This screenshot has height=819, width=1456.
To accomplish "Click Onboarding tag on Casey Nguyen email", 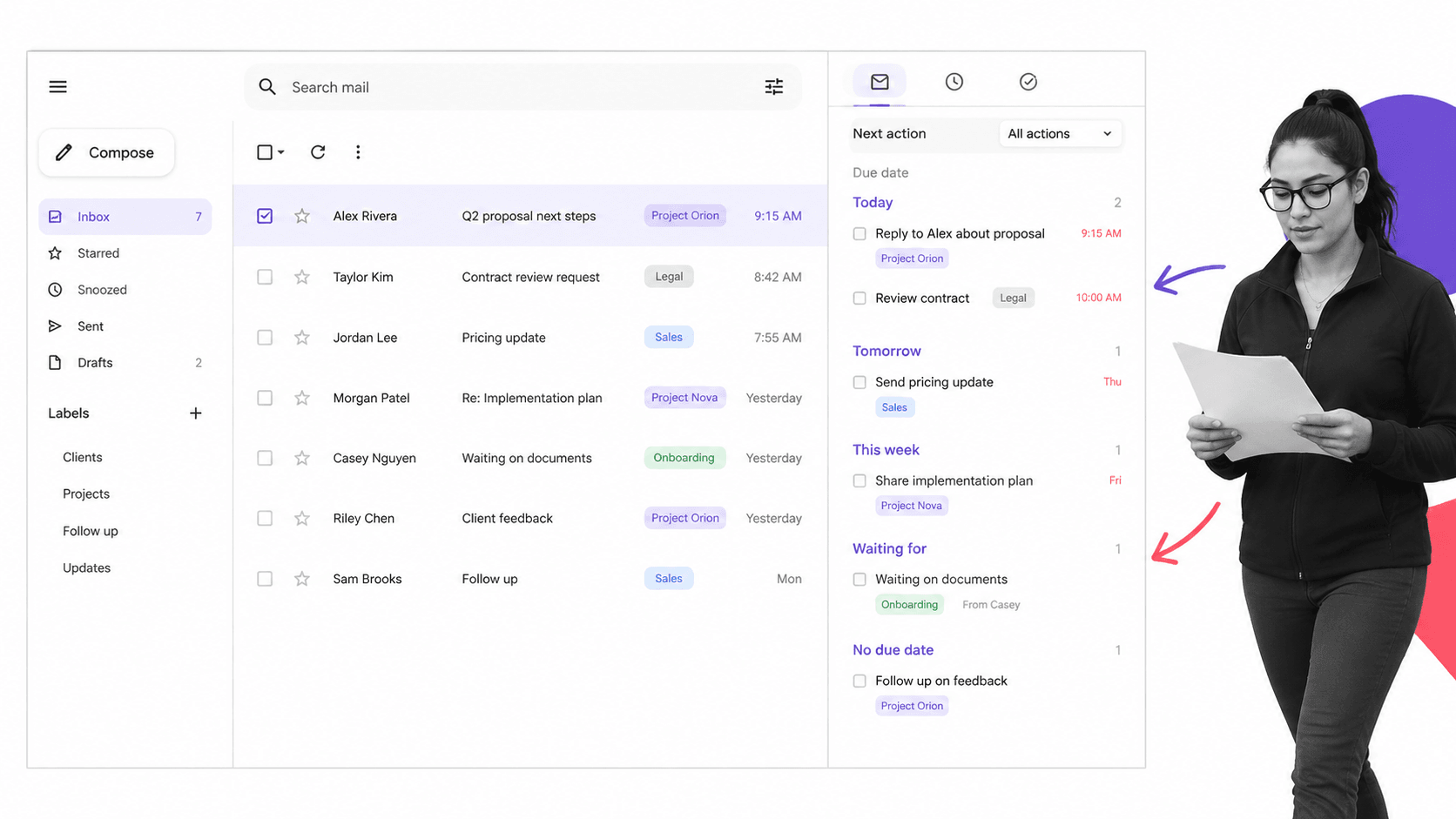I will 684,458.
